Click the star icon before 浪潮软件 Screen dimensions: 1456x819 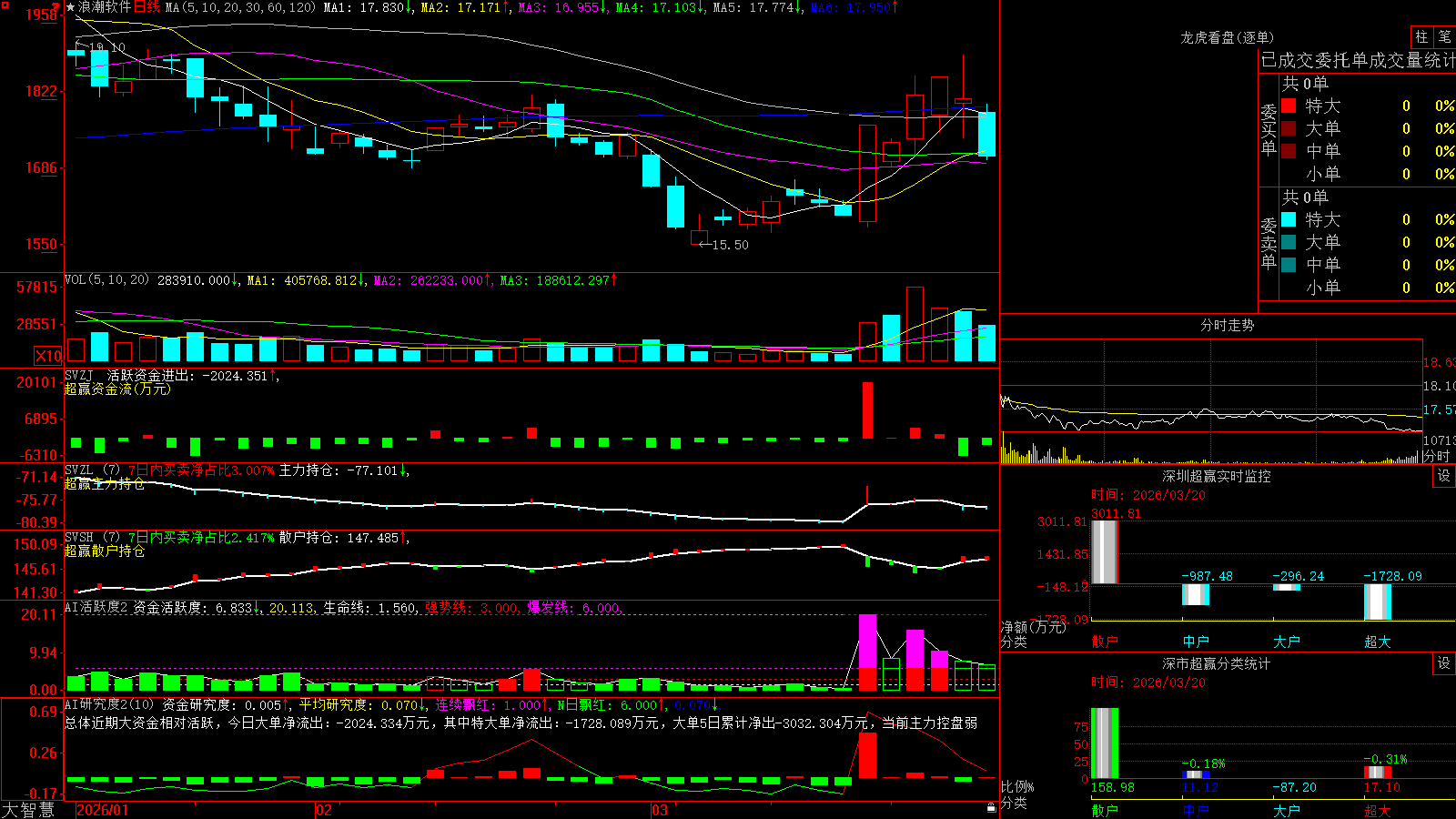[x=70, y=7]
